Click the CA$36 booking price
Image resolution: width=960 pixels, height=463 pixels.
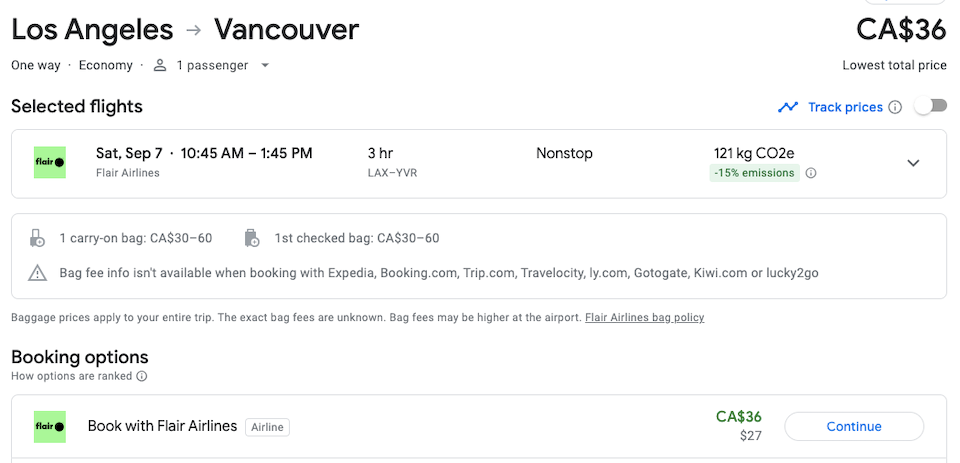click(x=738, y=417)
